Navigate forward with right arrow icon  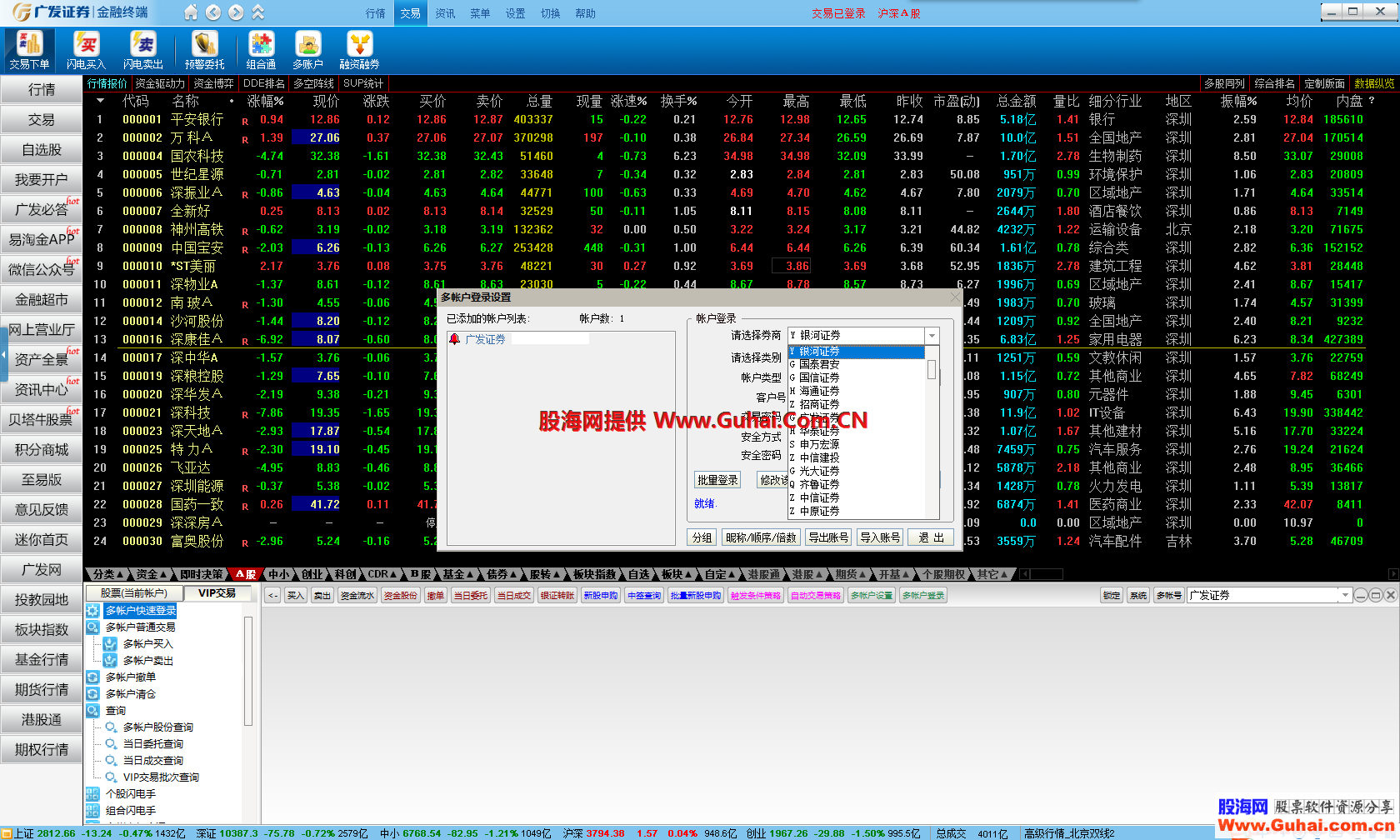pos(236,12)
